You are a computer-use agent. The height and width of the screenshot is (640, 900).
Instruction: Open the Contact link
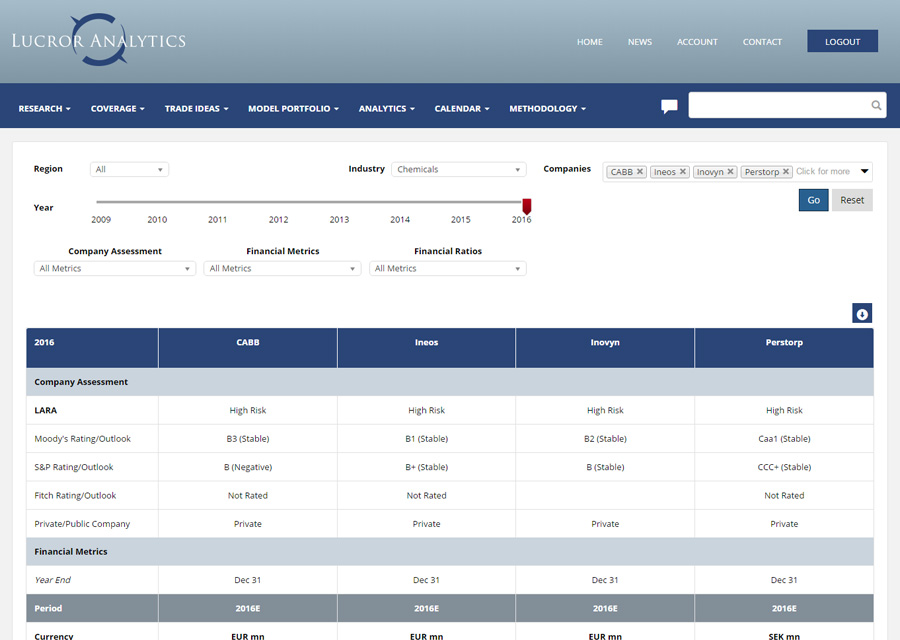point(762,42)
